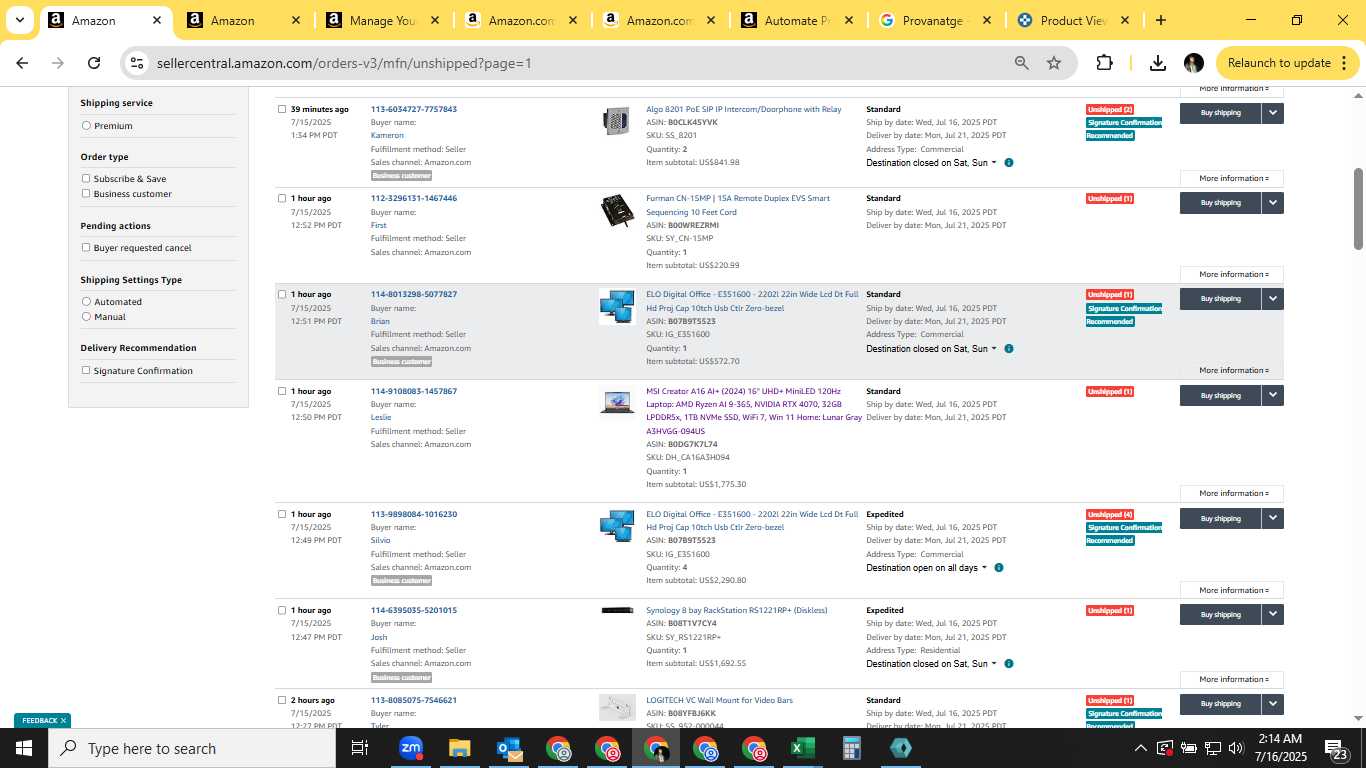Open the Zoom app on the taskbar
1366x768 pixels.
click(410, 748)
